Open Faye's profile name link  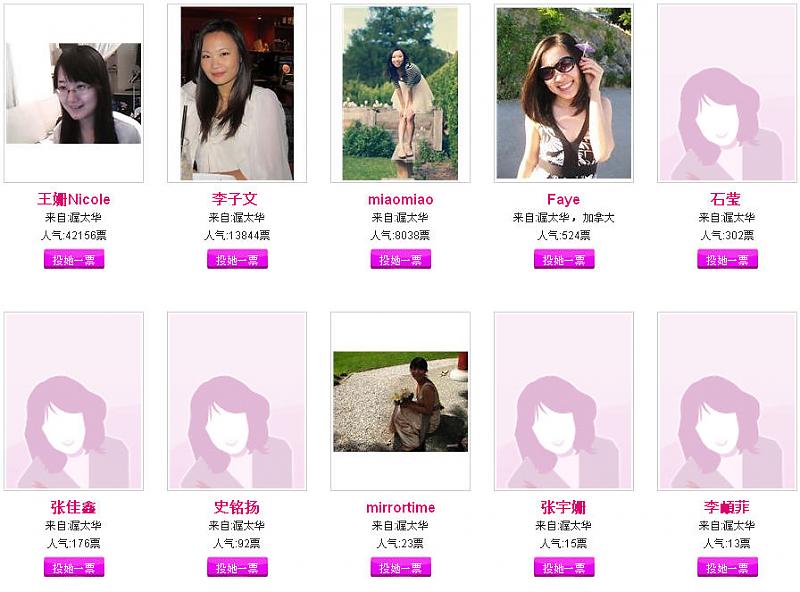coord(563,200)
